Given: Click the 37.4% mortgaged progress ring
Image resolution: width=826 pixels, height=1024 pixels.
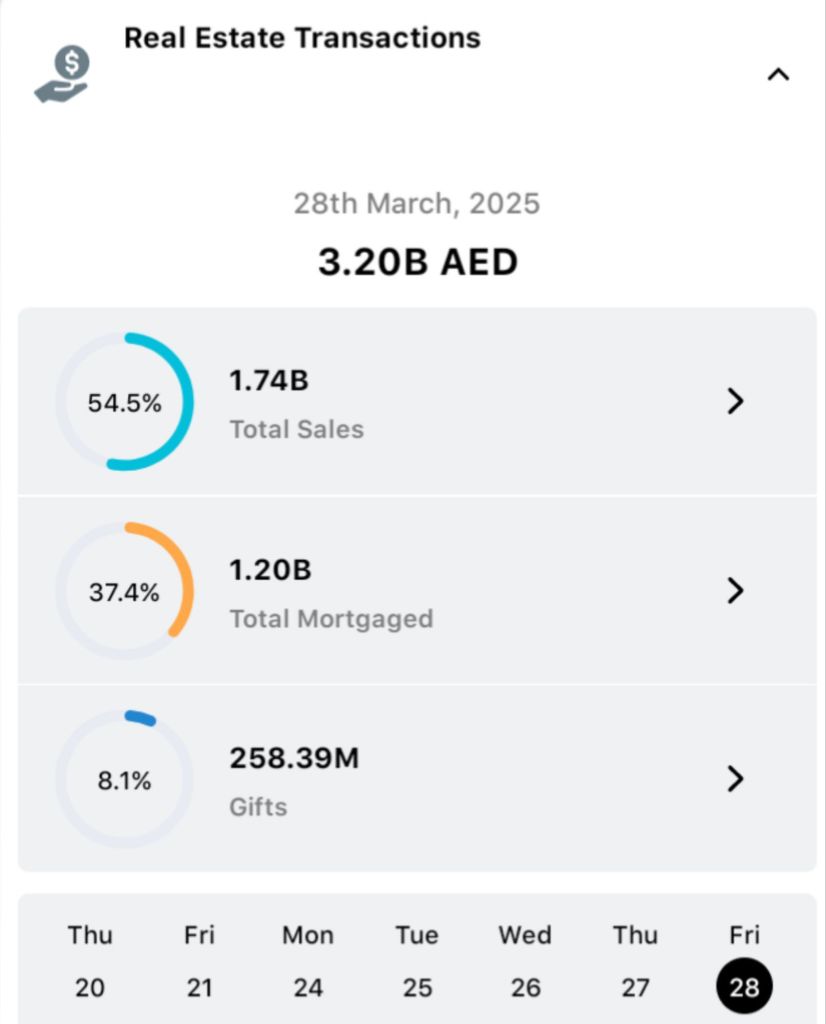Looking at the screenshot, I should 125,591.
